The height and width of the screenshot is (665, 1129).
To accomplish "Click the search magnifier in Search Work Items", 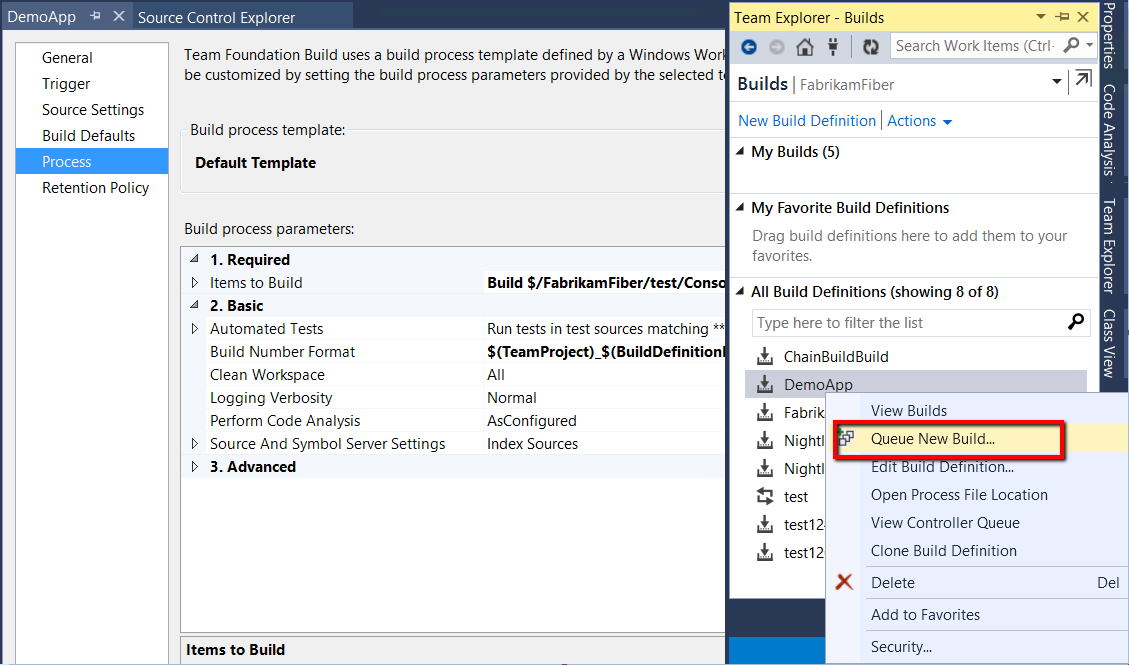I will (1068, 45).
